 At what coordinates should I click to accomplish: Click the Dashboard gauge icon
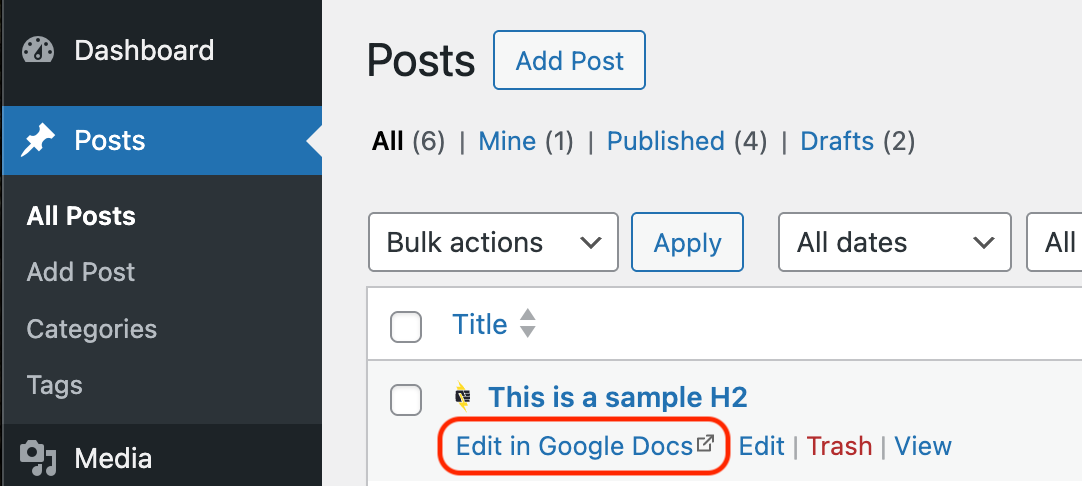[x=38, y=51]
